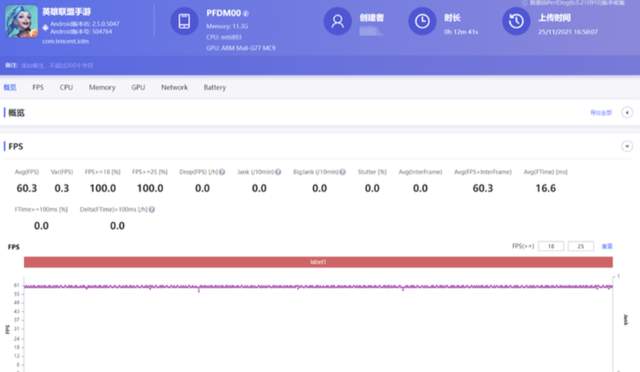Click the blue reset link beside FPS thresholds
Image resolution: width=640 pixels, height=372 pixels.
(x=607, y=246)
